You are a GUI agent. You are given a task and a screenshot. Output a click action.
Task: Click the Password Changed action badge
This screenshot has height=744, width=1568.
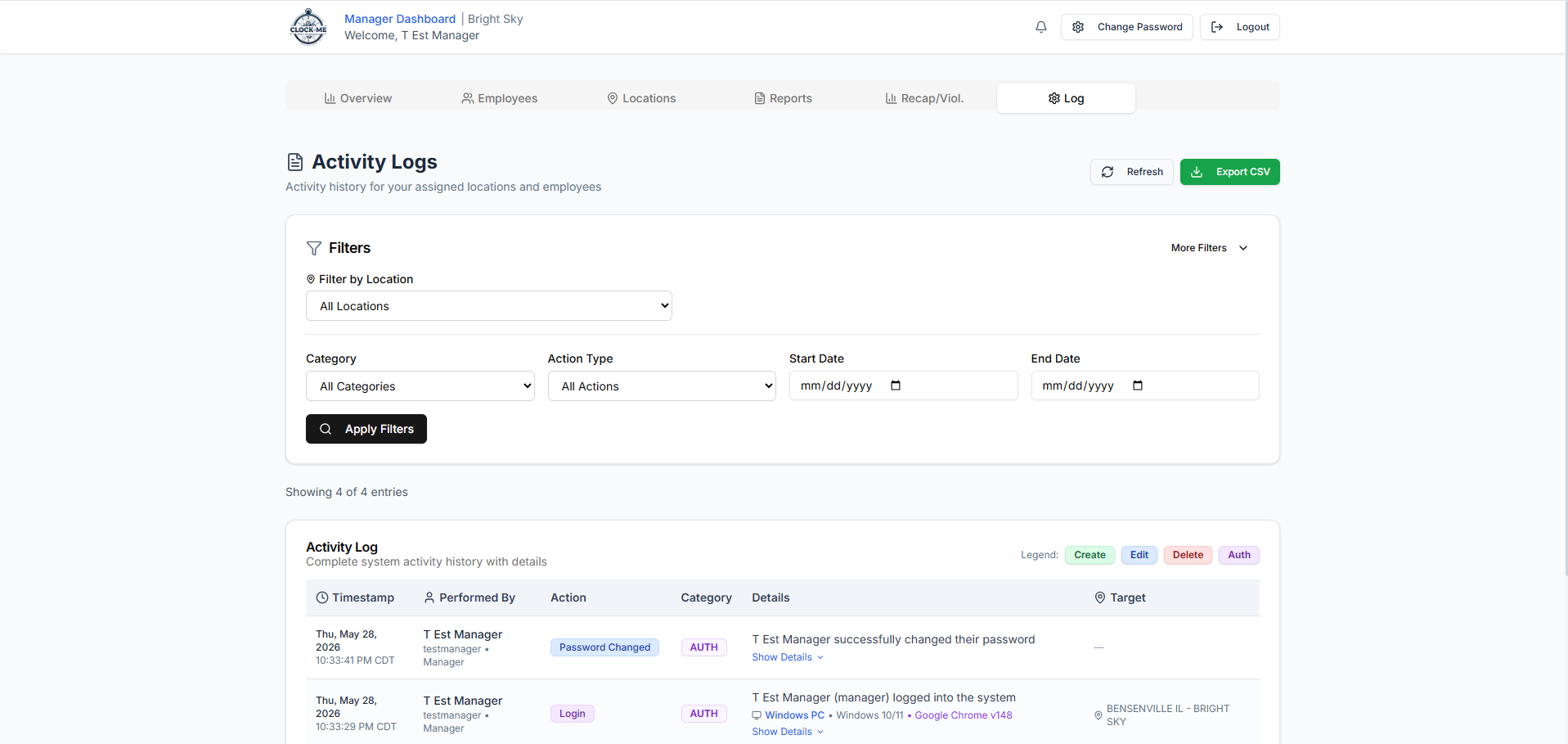tap(604, 647)
